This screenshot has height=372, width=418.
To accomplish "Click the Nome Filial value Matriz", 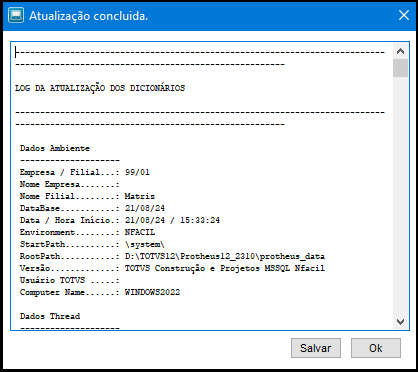I will tap(140, 196).
